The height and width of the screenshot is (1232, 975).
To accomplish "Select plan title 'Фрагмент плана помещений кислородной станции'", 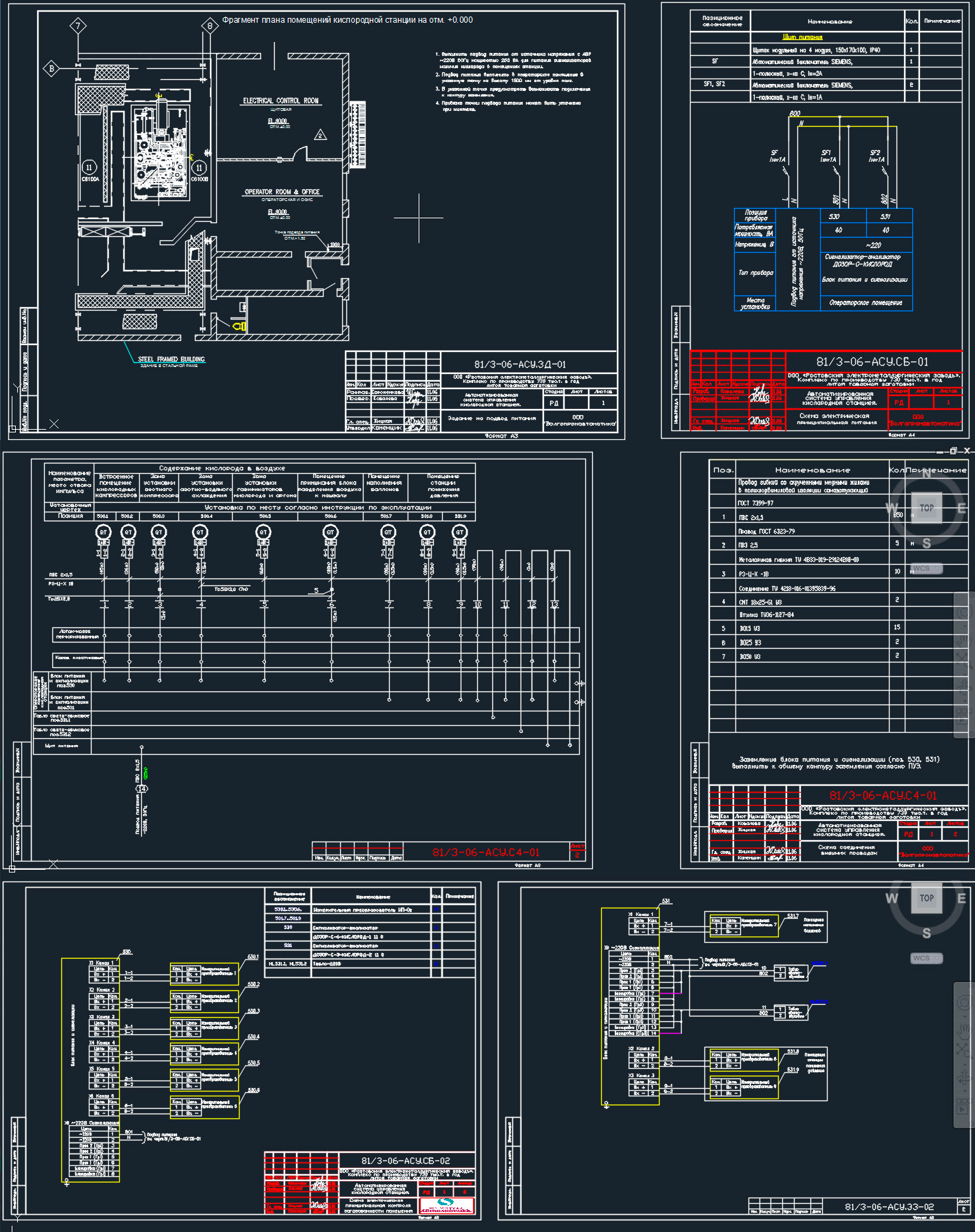I will pos(347,20).
